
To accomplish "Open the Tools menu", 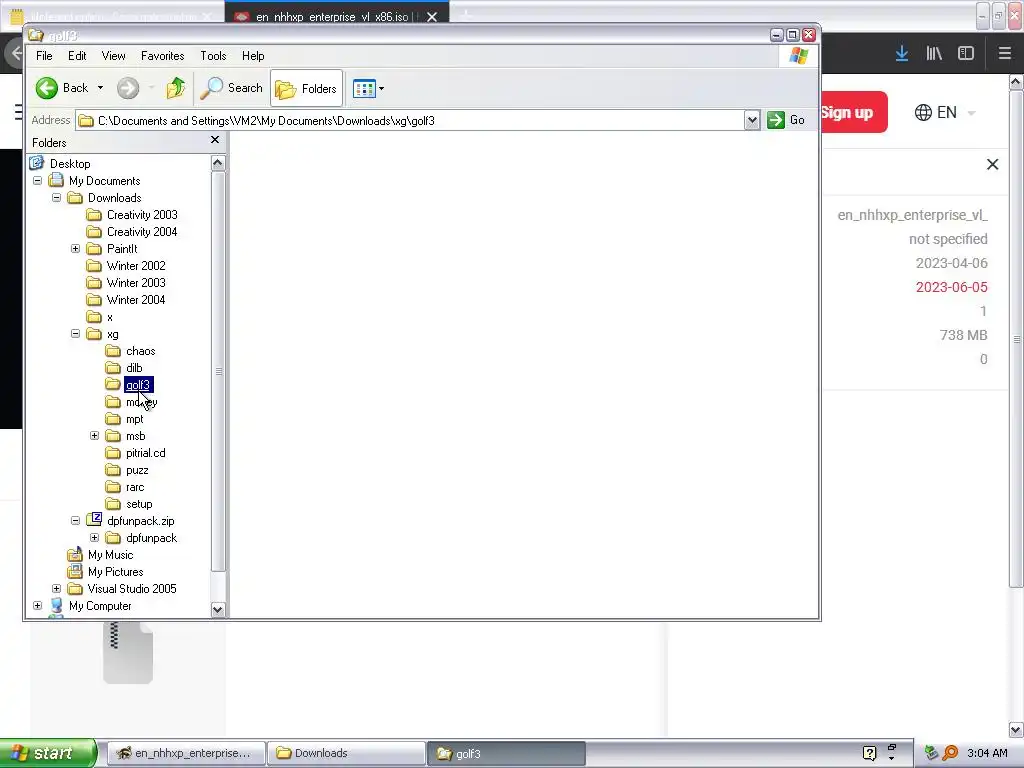I will [213, 56].
